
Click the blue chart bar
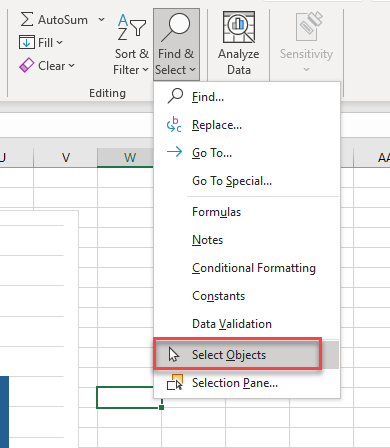4,412
